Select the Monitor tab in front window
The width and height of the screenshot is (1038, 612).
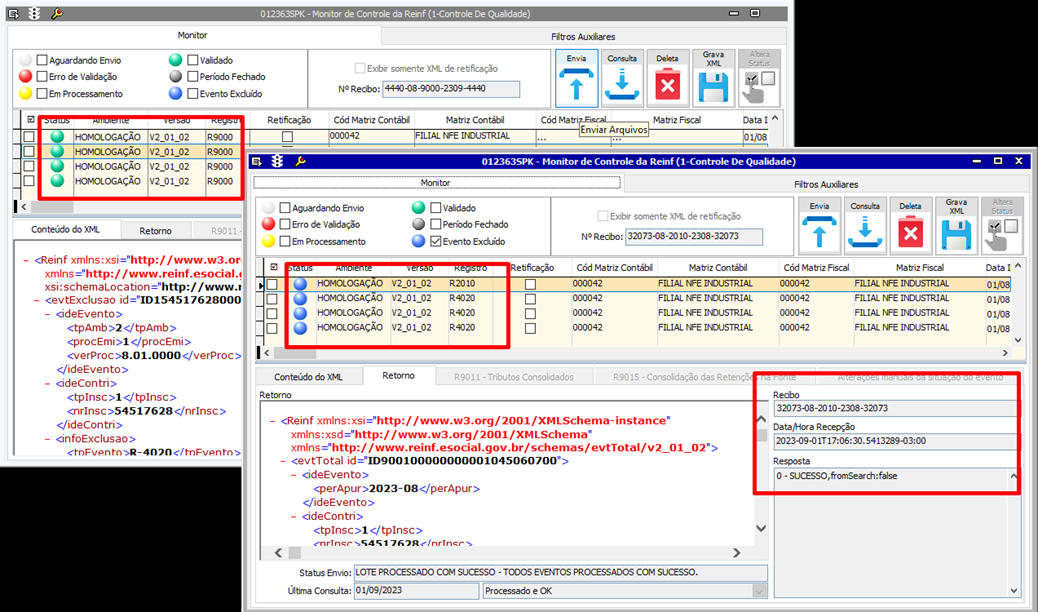[x=436, y=183]
